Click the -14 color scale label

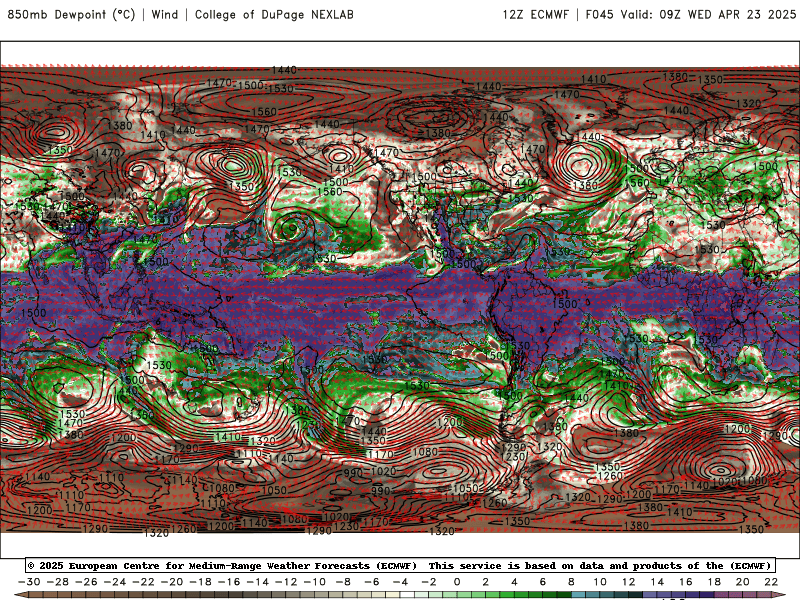258,582
